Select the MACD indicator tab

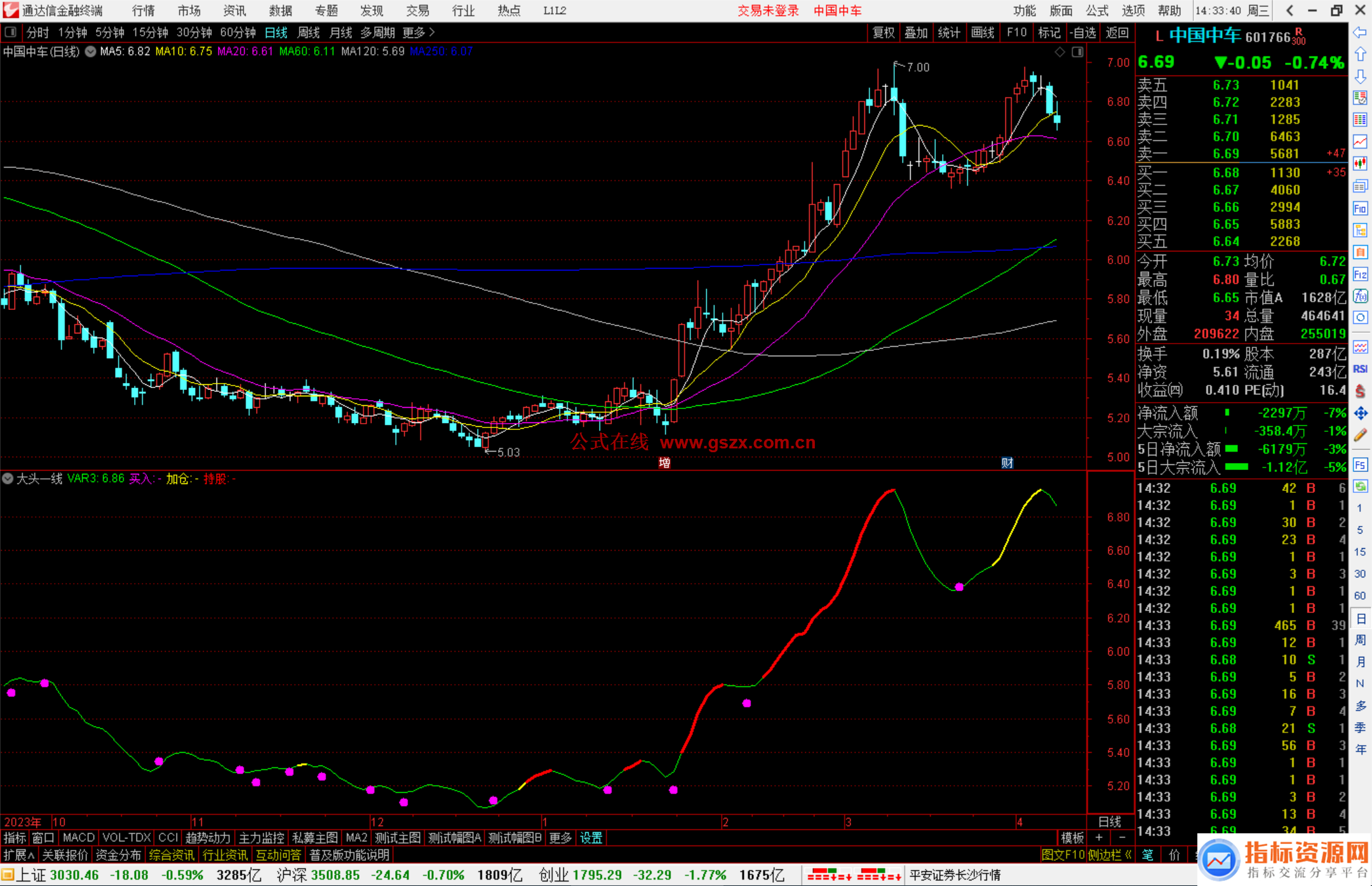pyautogui.click(x=78, y=838)
